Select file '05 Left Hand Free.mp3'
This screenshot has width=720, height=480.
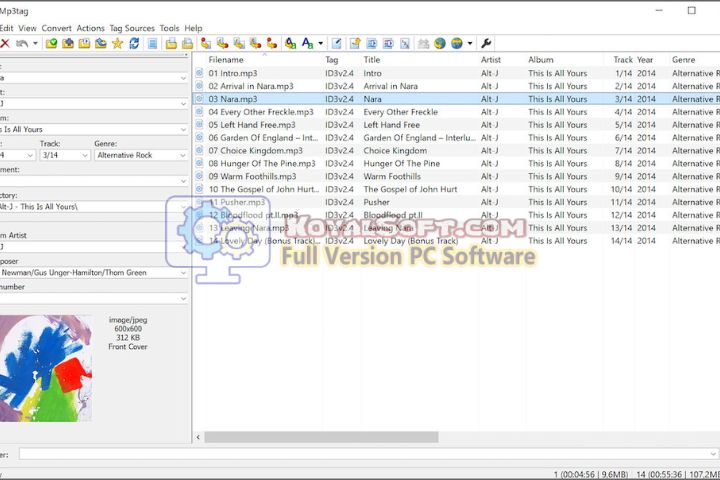click(252, 124)
